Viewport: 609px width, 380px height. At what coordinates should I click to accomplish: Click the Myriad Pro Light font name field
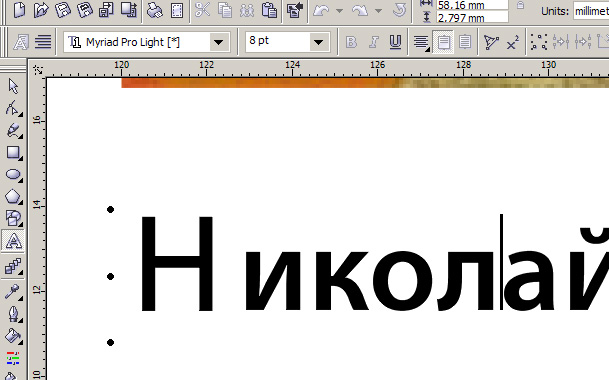pyautogui.click(x=137, y=42)
